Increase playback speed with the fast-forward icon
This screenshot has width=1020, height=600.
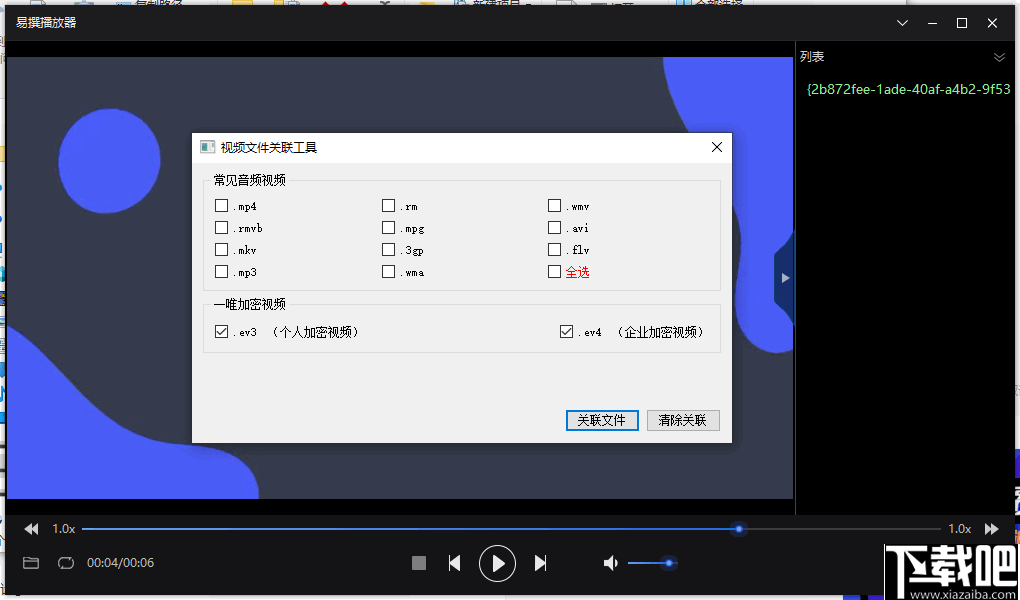coord(991,528)
